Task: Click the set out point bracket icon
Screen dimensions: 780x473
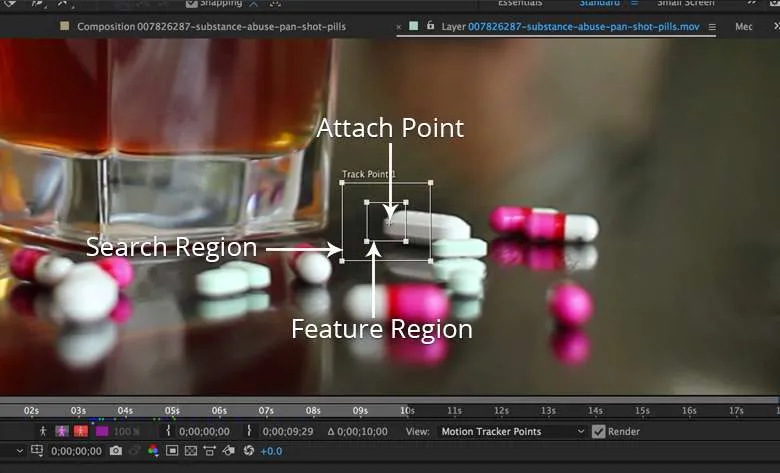Action: click(x=249, y=432)
